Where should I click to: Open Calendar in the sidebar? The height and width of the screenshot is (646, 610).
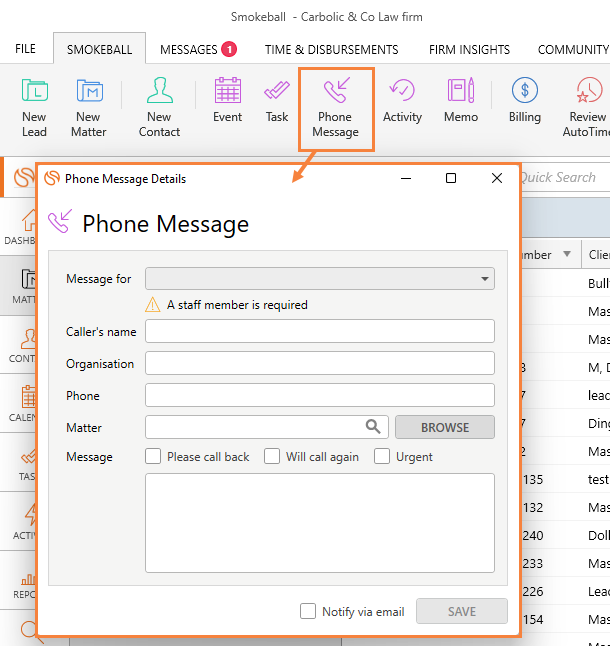(19, 404)
